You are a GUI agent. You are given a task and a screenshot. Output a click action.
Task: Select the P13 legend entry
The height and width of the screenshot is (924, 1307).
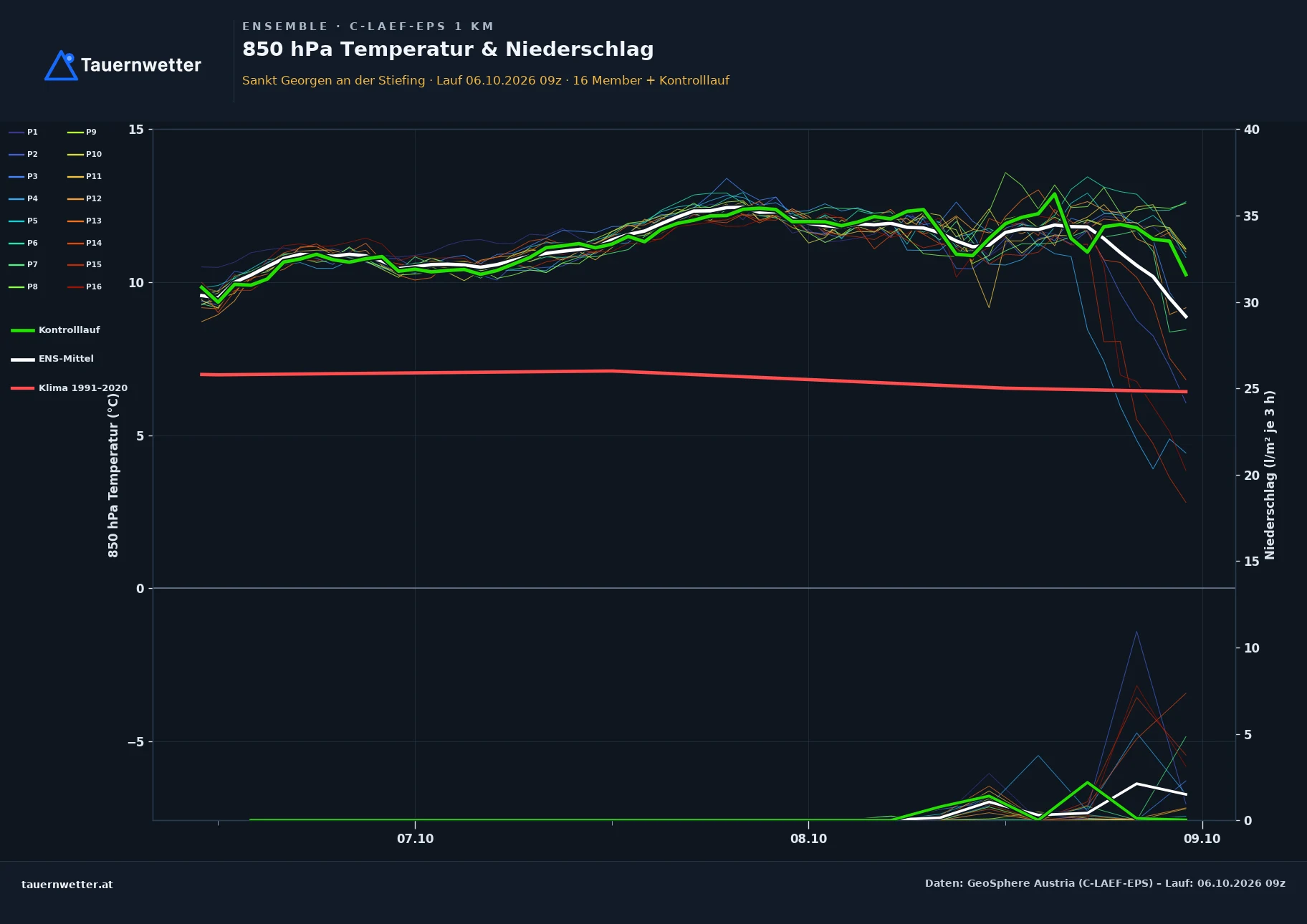pos(85,221)
